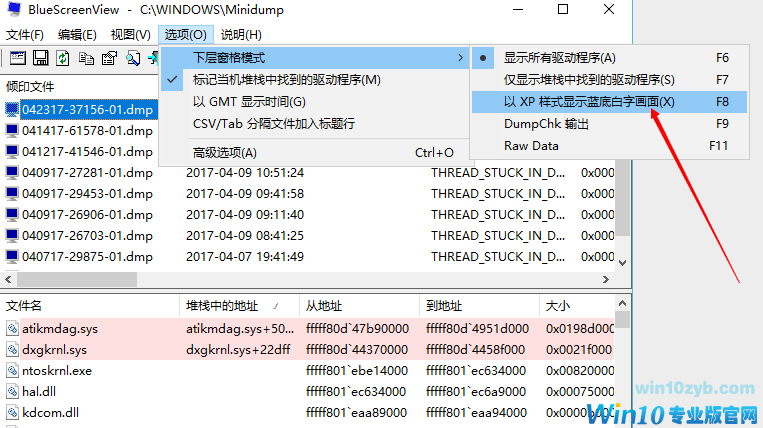Click the driver list vertical scrollbar thumb
The height and width of the screenshot is (428, 763).
(622, 320)
